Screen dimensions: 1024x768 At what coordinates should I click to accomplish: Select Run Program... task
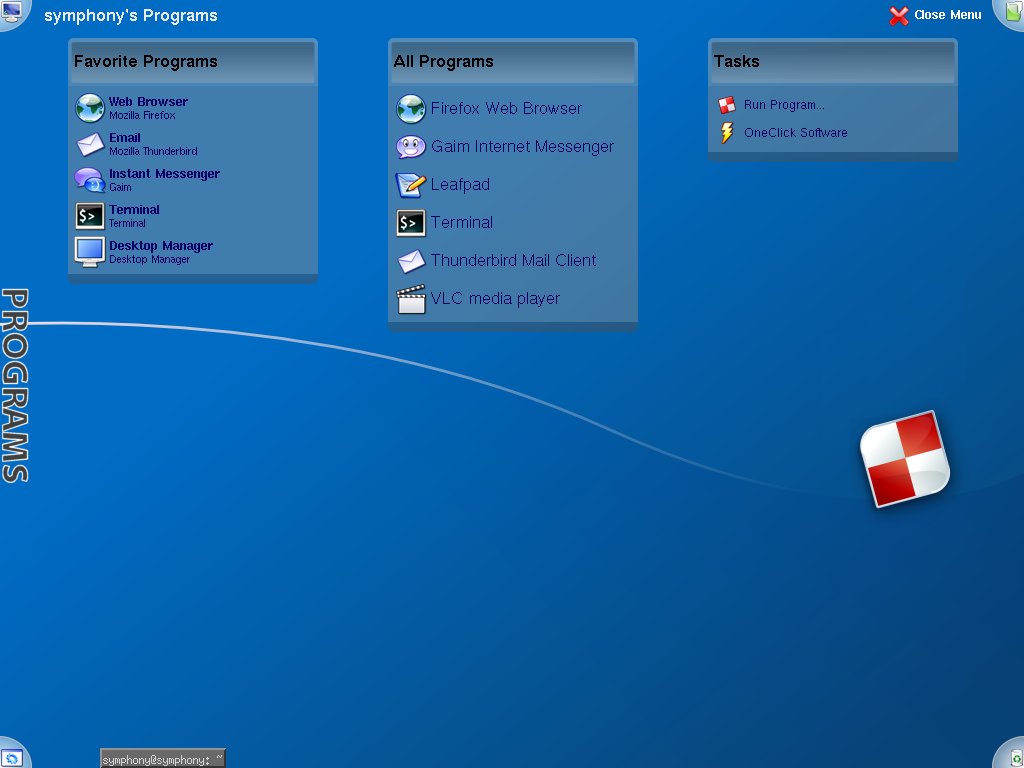point(784,105)
